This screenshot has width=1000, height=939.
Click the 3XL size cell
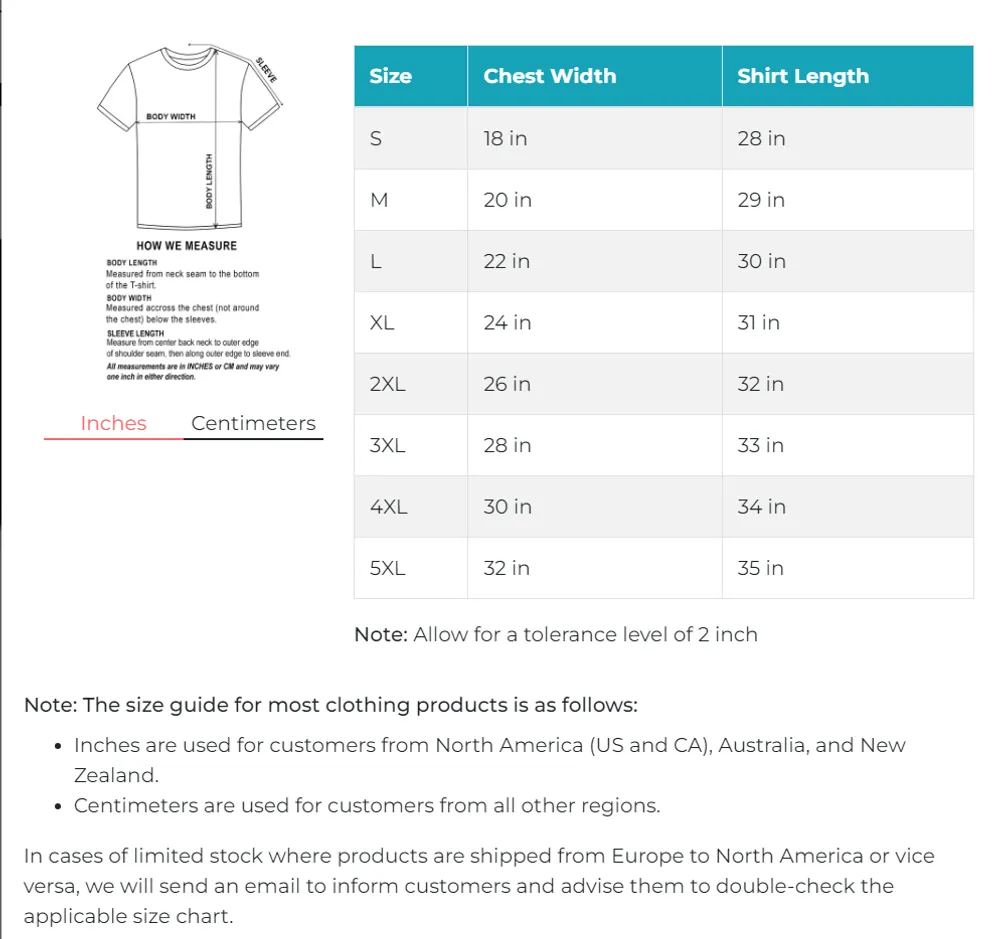(411, 445)
